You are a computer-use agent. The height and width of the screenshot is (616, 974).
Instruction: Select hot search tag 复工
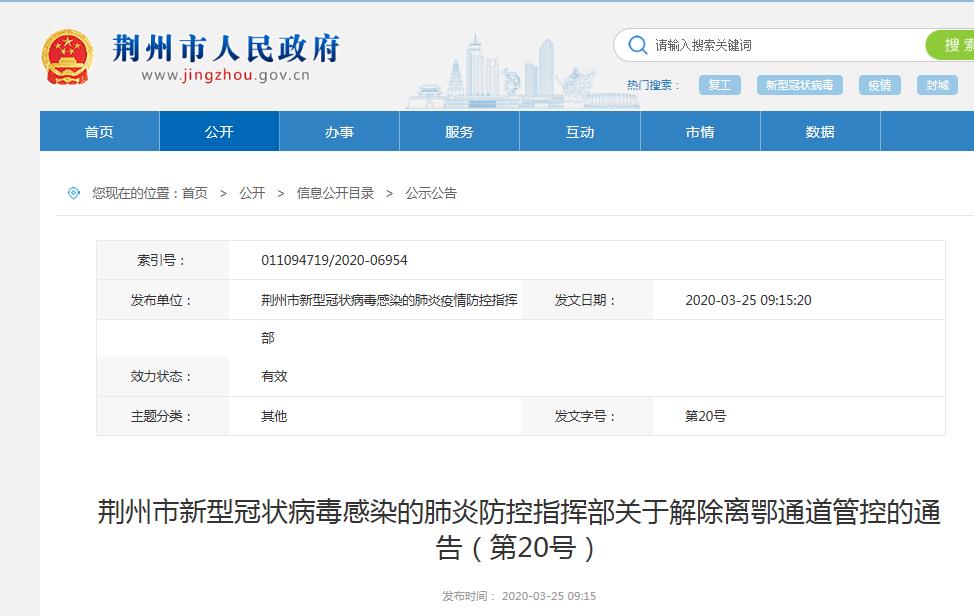[719, 85]
